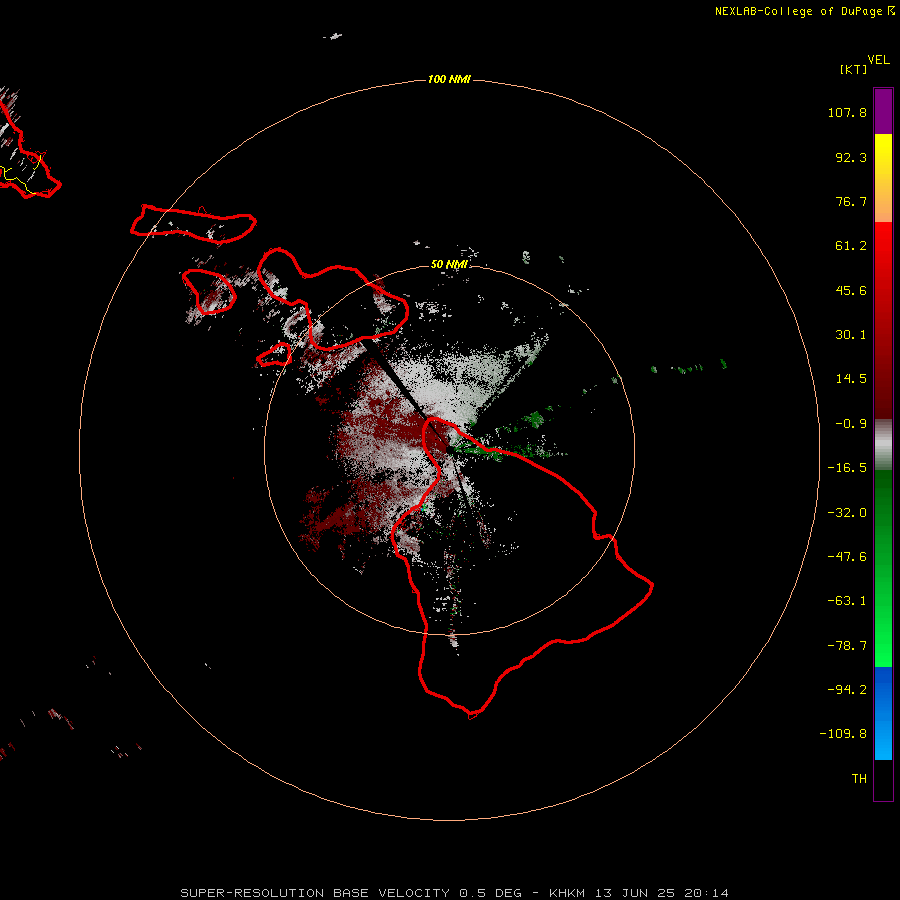
Task: Pick the blue segment of the color bar
Action: click(883, 713)
